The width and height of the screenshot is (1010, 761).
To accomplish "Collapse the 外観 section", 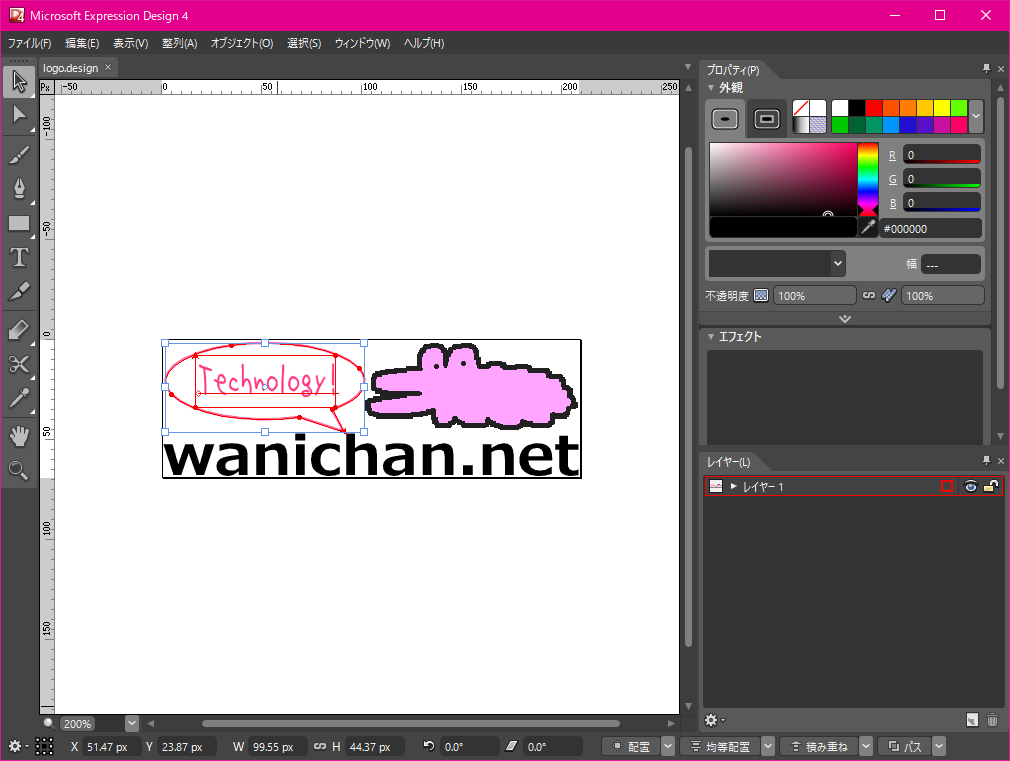I will pos(711,88).
